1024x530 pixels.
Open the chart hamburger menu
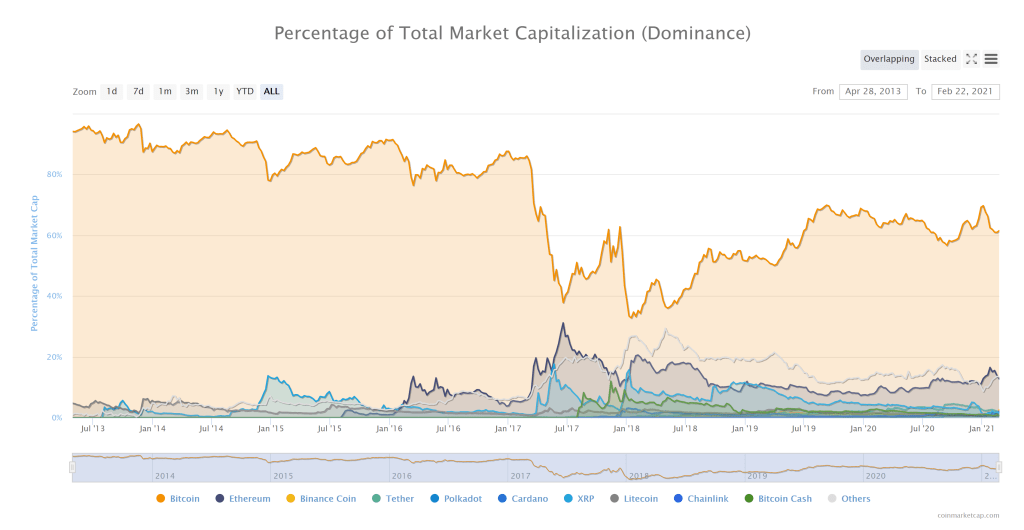[x=990, y=59]
